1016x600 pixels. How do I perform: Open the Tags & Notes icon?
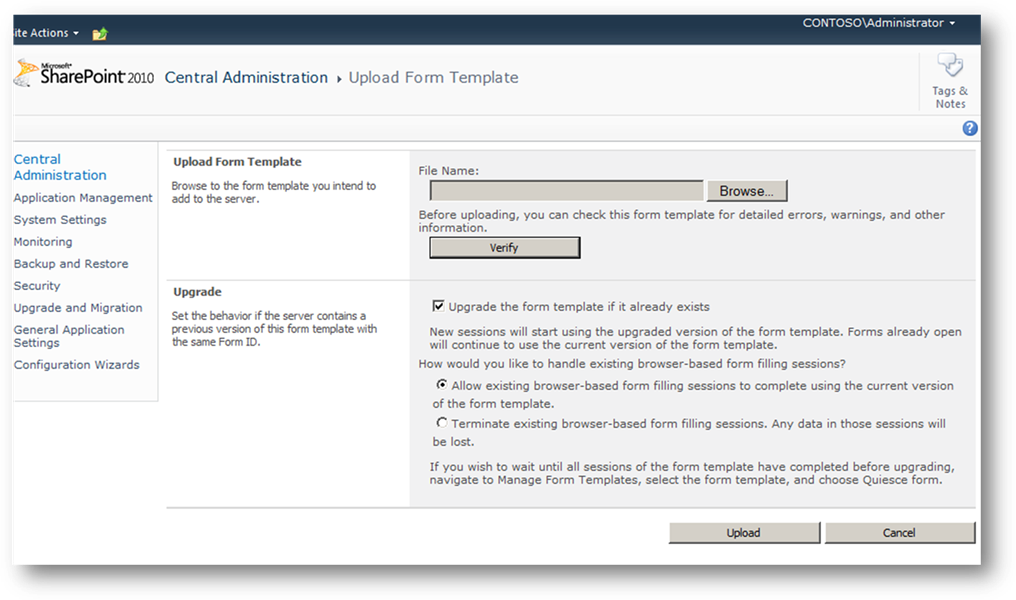(x=949, y=81)
